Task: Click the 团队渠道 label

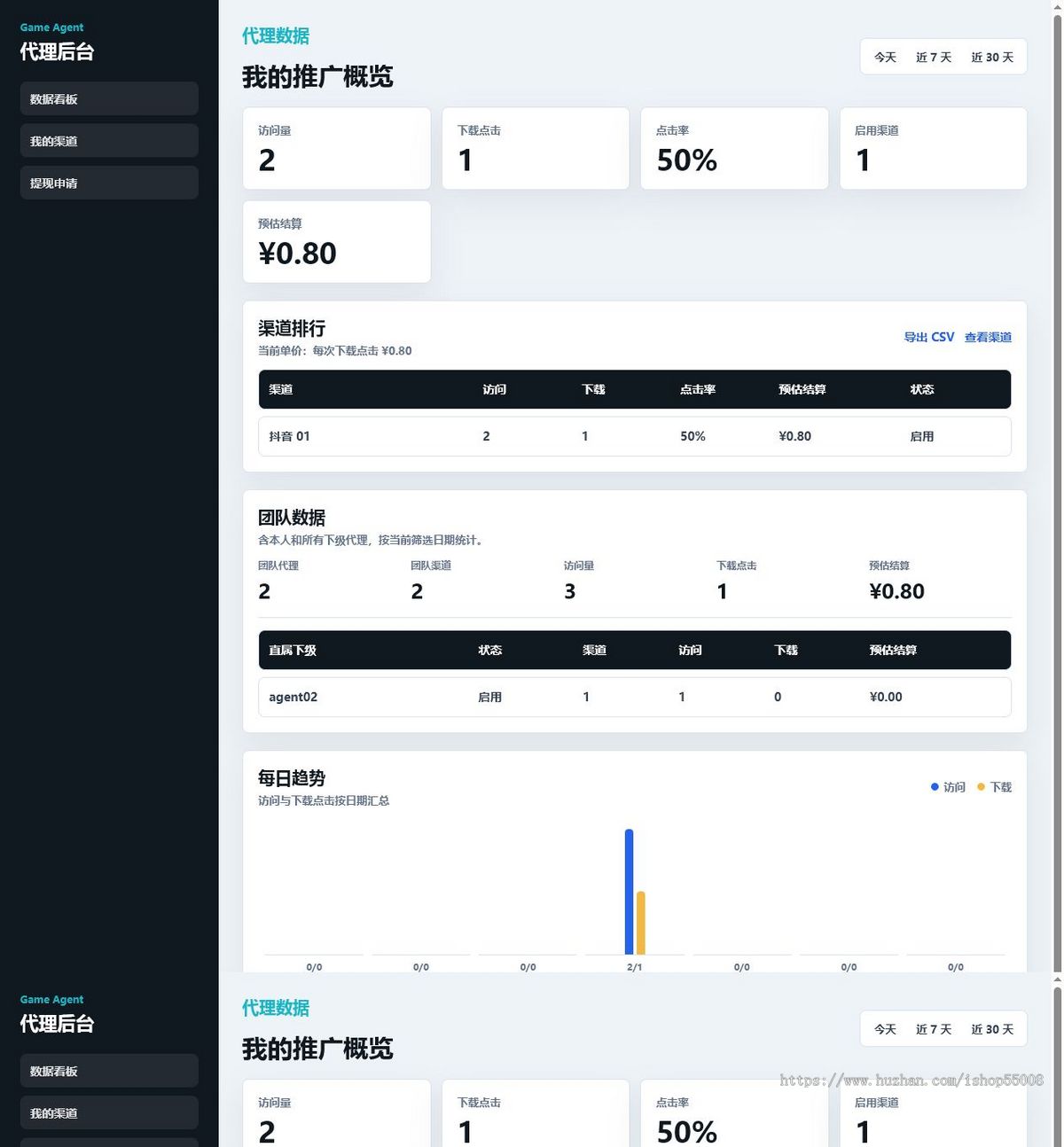Action: (x=431, y=566)
